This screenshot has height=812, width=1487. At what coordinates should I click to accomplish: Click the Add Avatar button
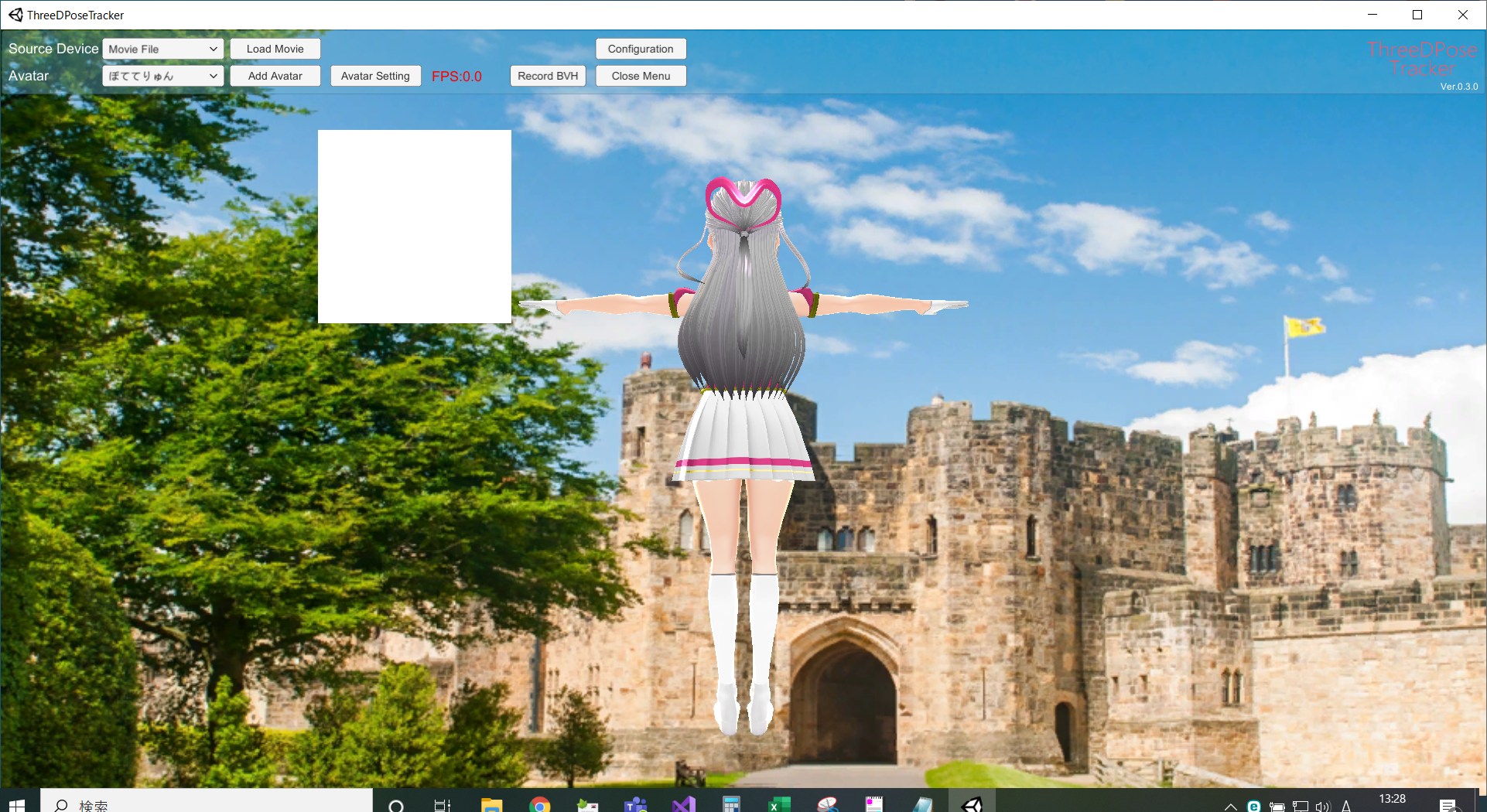275,76
